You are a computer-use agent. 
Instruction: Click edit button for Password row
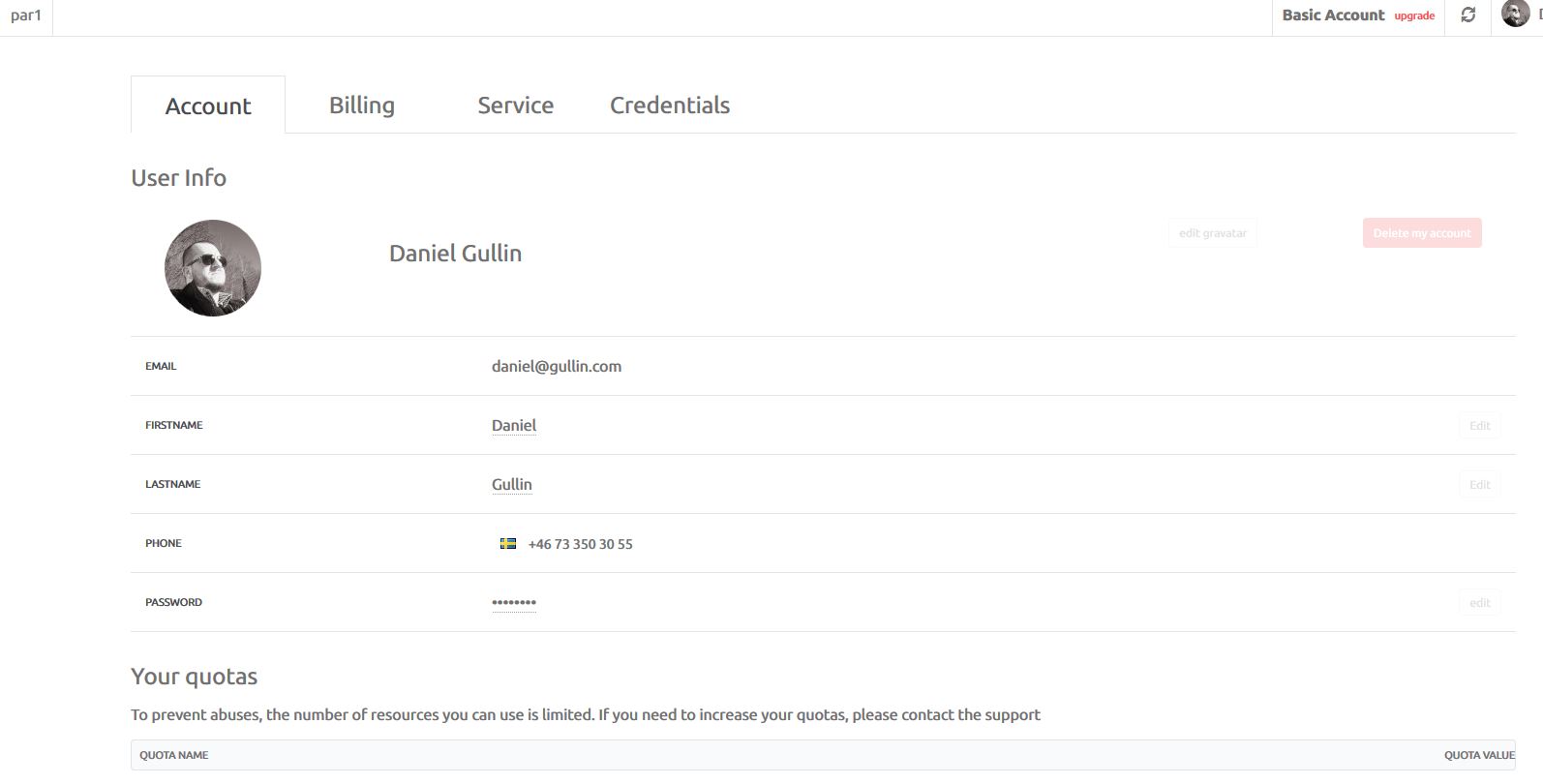point(1480,603)
